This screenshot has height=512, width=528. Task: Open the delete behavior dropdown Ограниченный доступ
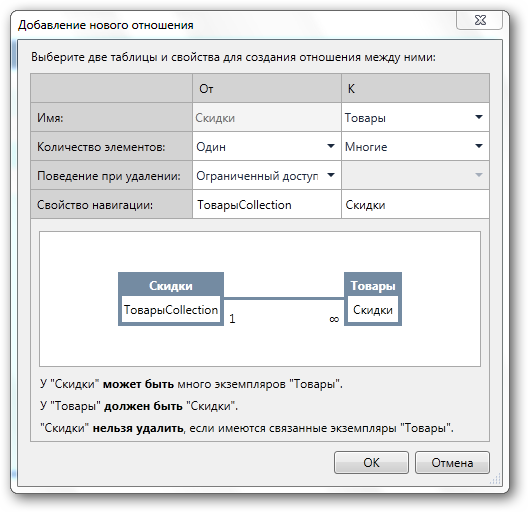click(x=267, y=175)
